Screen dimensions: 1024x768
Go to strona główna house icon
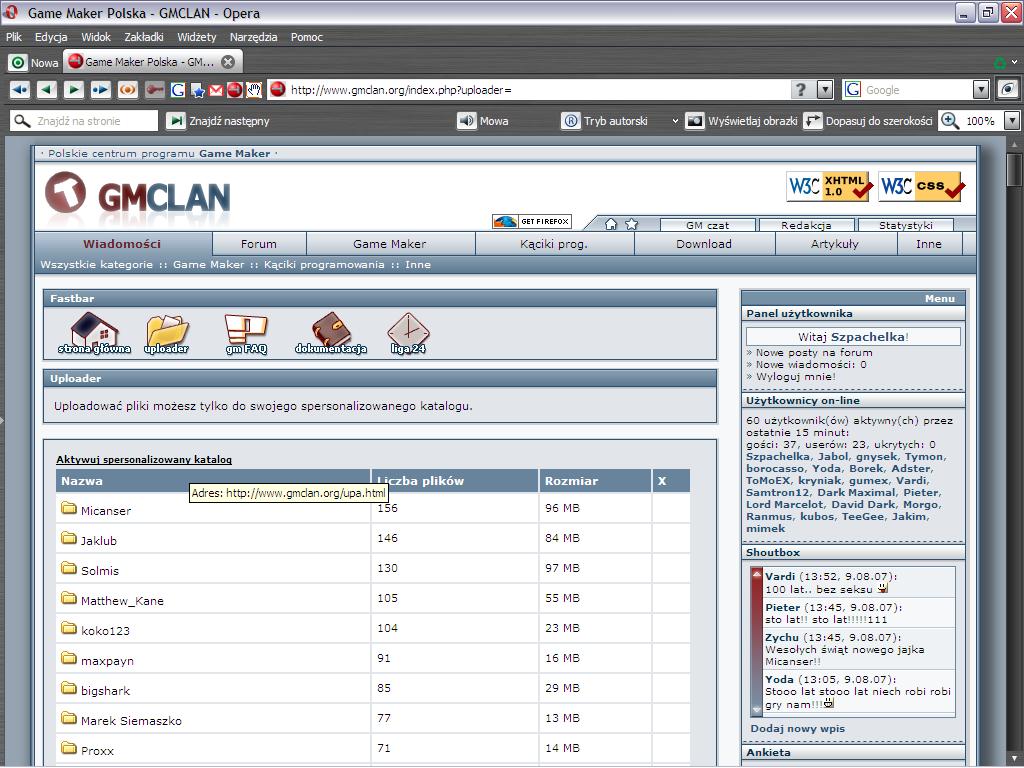(x=94, y=331)
